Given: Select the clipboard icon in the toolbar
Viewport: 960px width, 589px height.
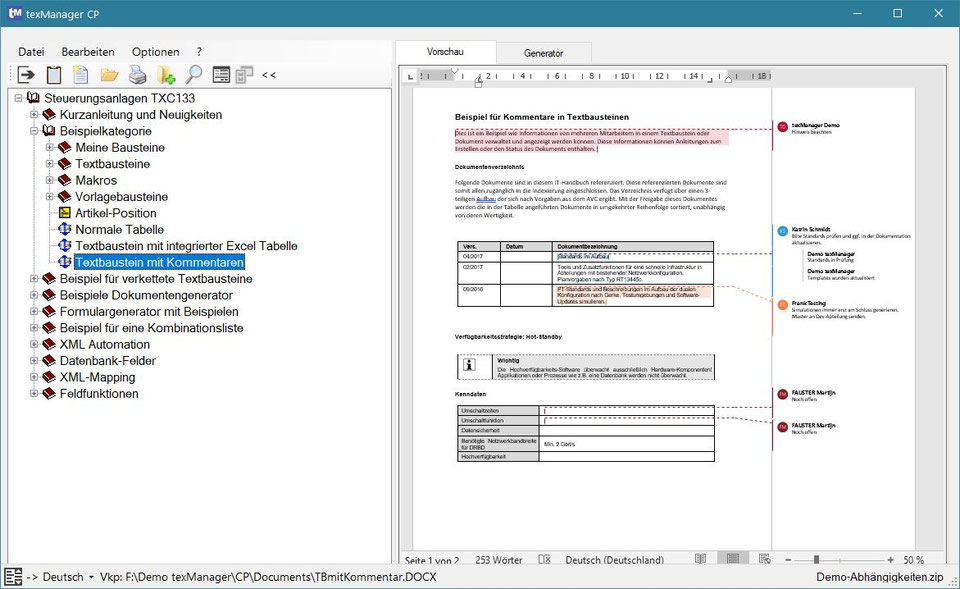Looking at the screenshot, I should pos(52,74).
